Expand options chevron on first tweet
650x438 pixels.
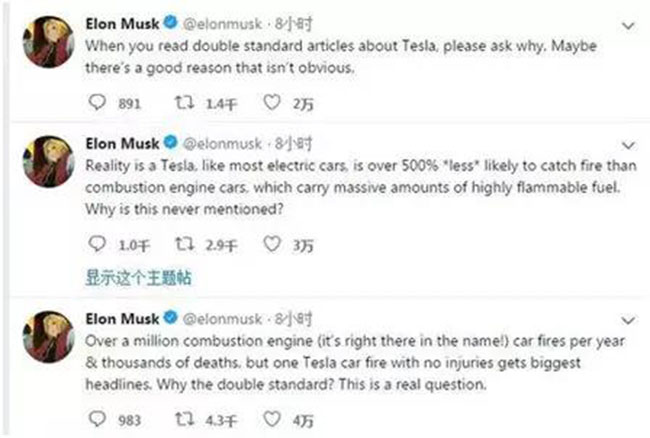click(628, 26)
